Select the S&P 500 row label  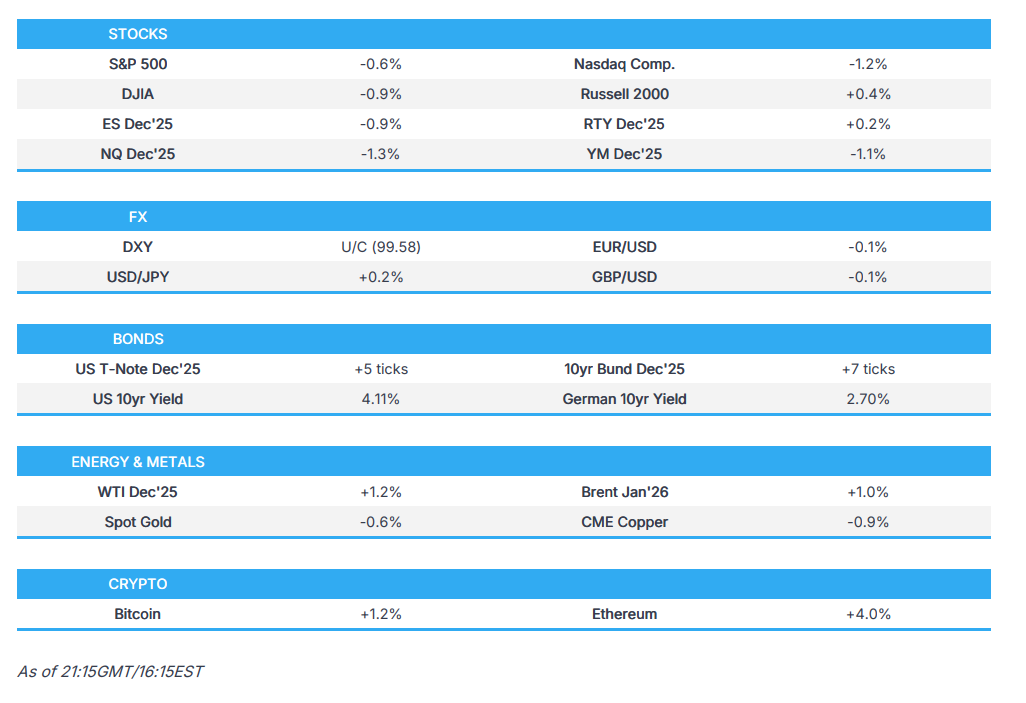138,64
